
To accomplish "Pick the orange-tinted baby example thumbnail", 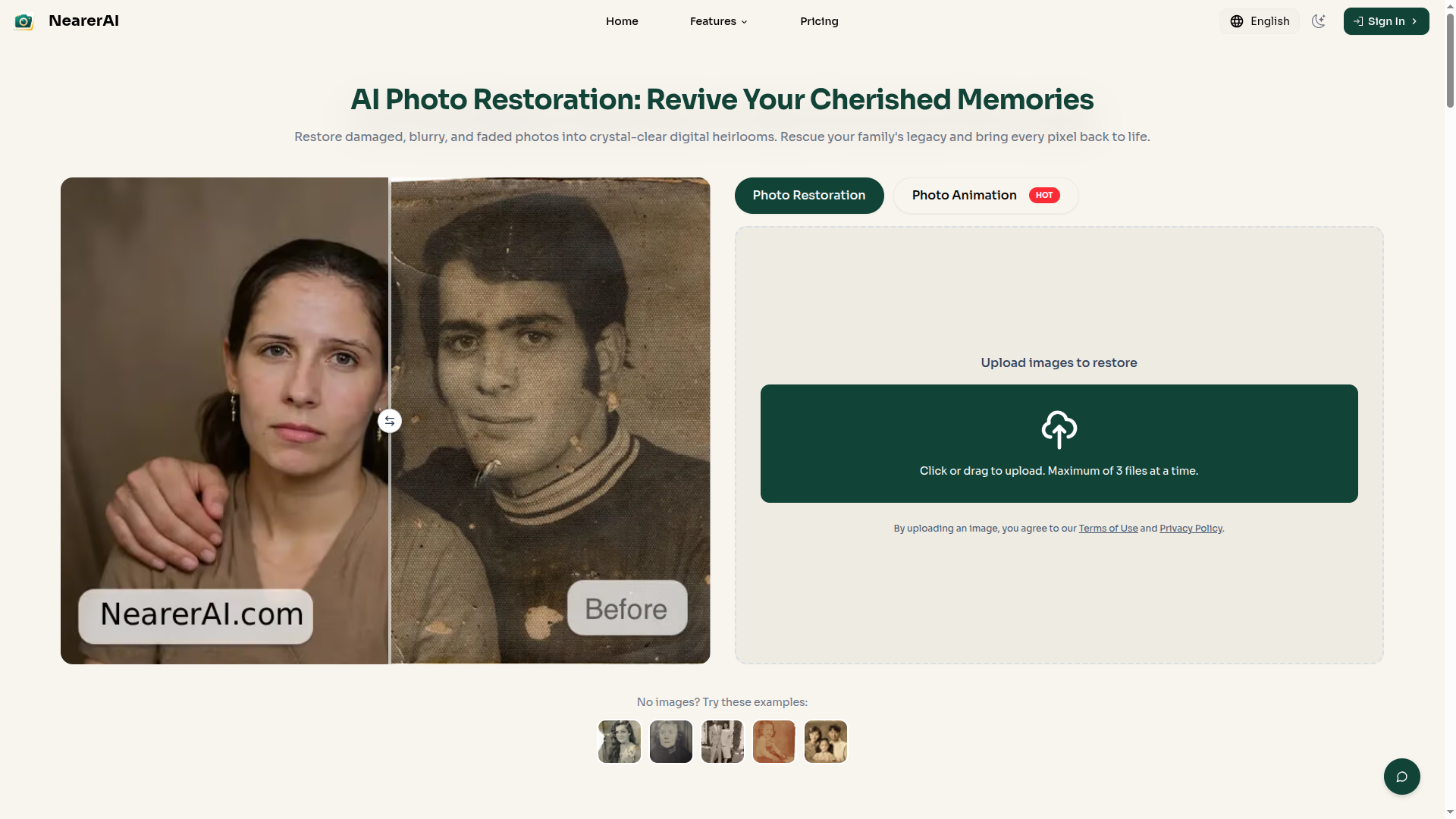I will 774,742.
